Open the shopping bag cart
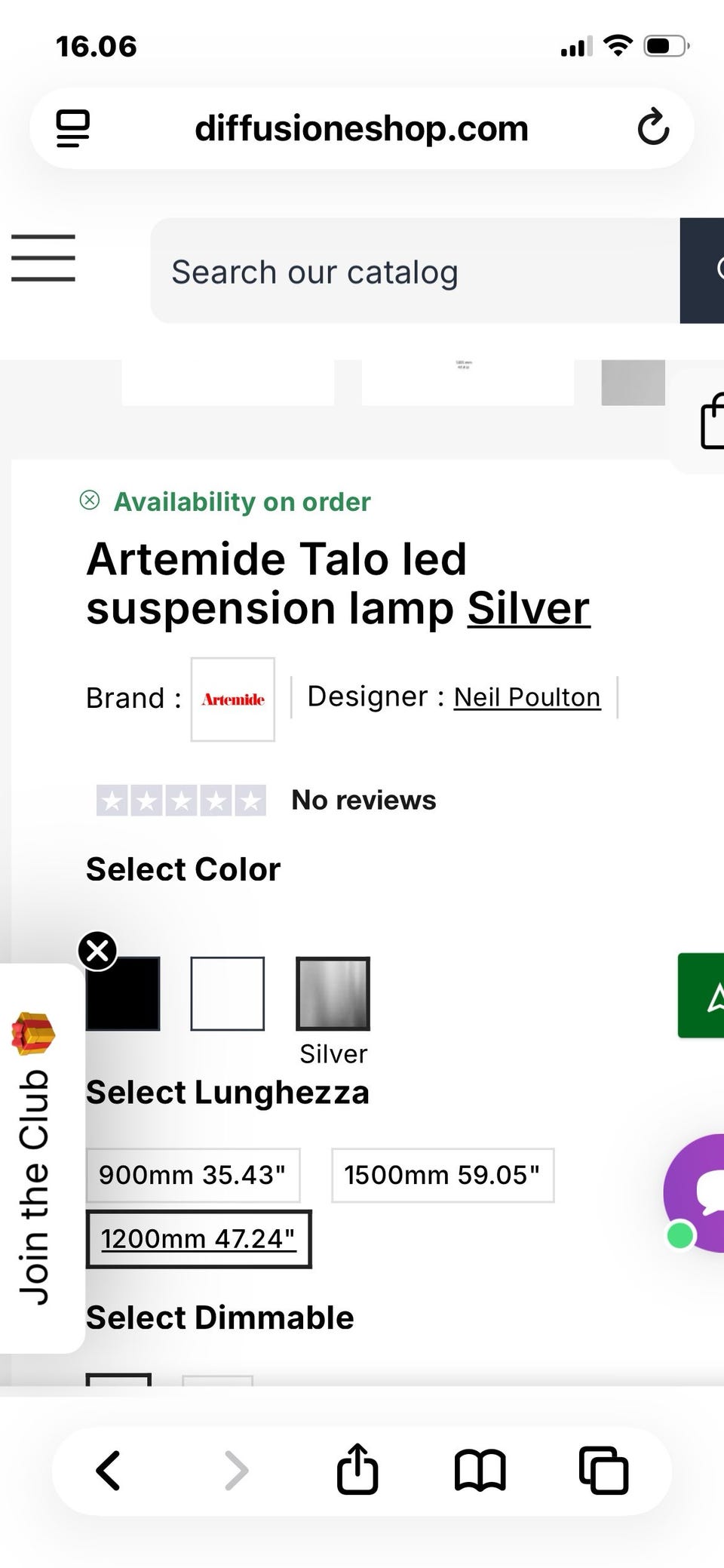 tap(711, 423)
